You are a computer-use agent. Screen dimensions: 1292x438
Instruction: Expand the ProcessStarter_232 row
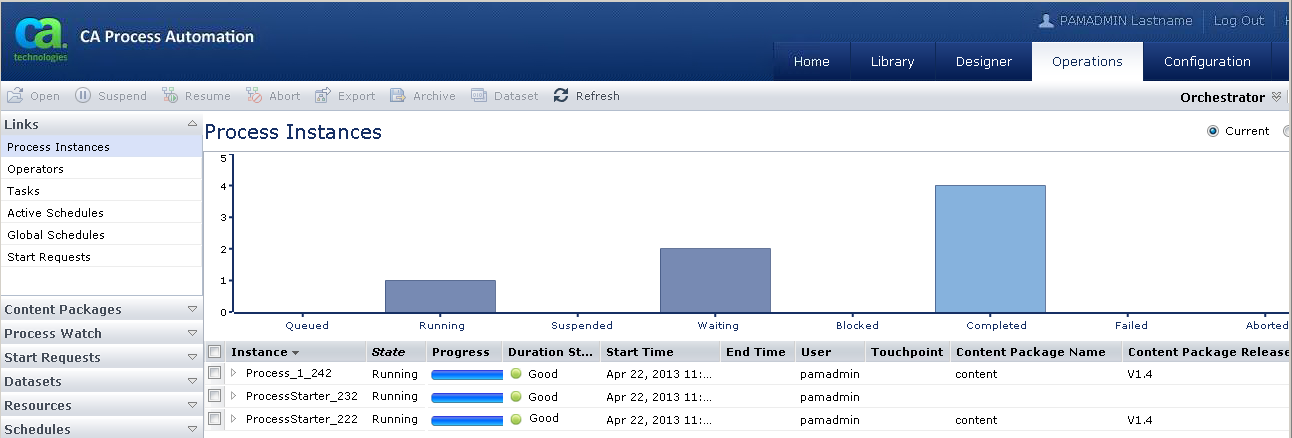pyautogui.click(x=234, y=396)
